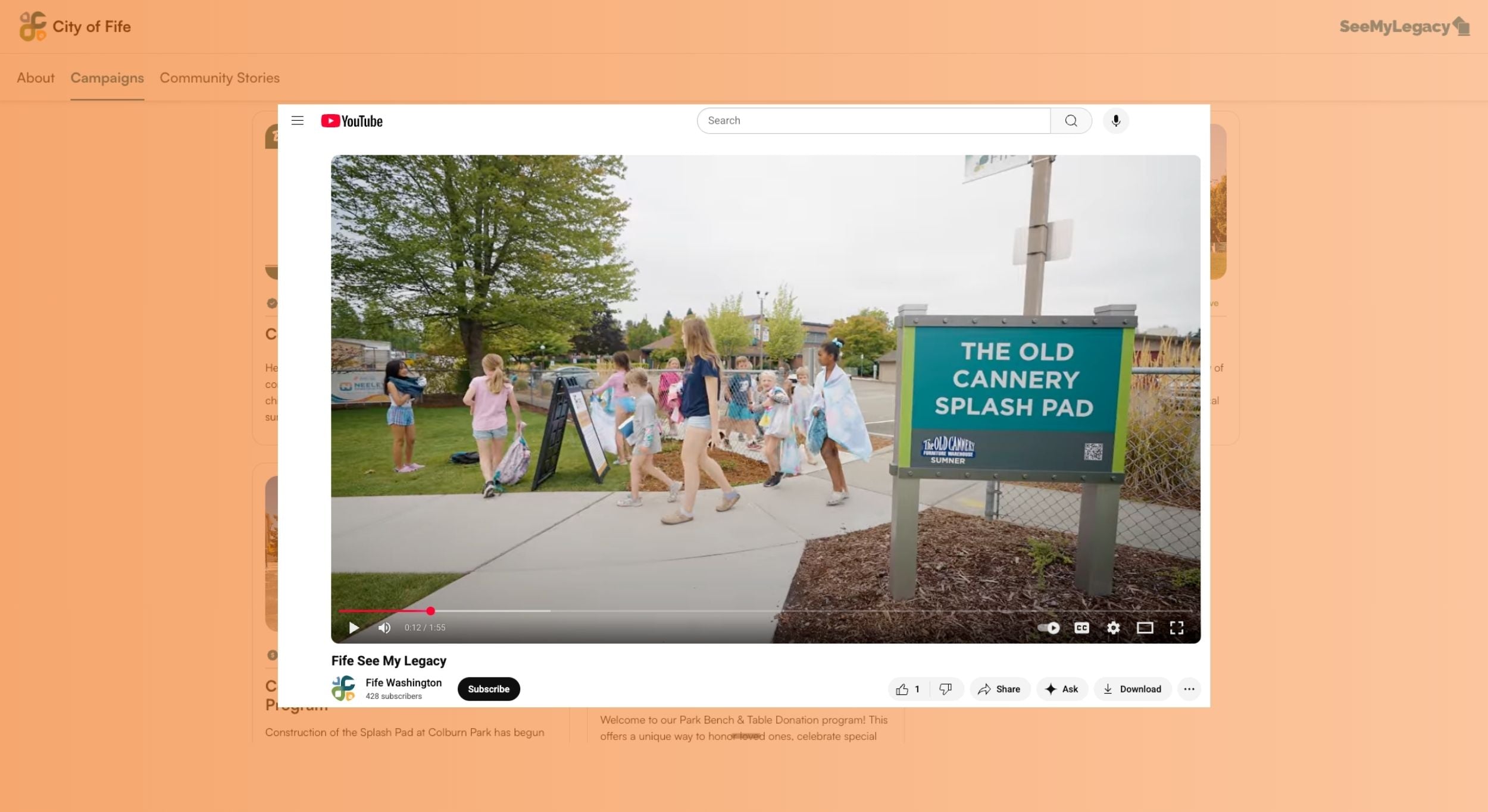
Task: Click the search magnifier button
Action: point(1071,121)
